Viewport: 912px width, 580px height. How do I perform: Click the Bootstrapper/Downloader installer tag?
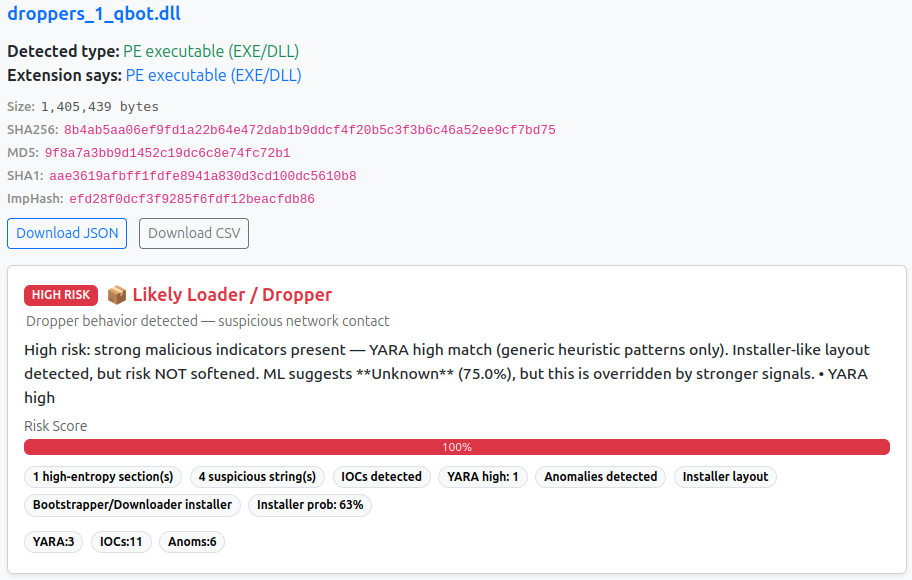pos(132,504)
